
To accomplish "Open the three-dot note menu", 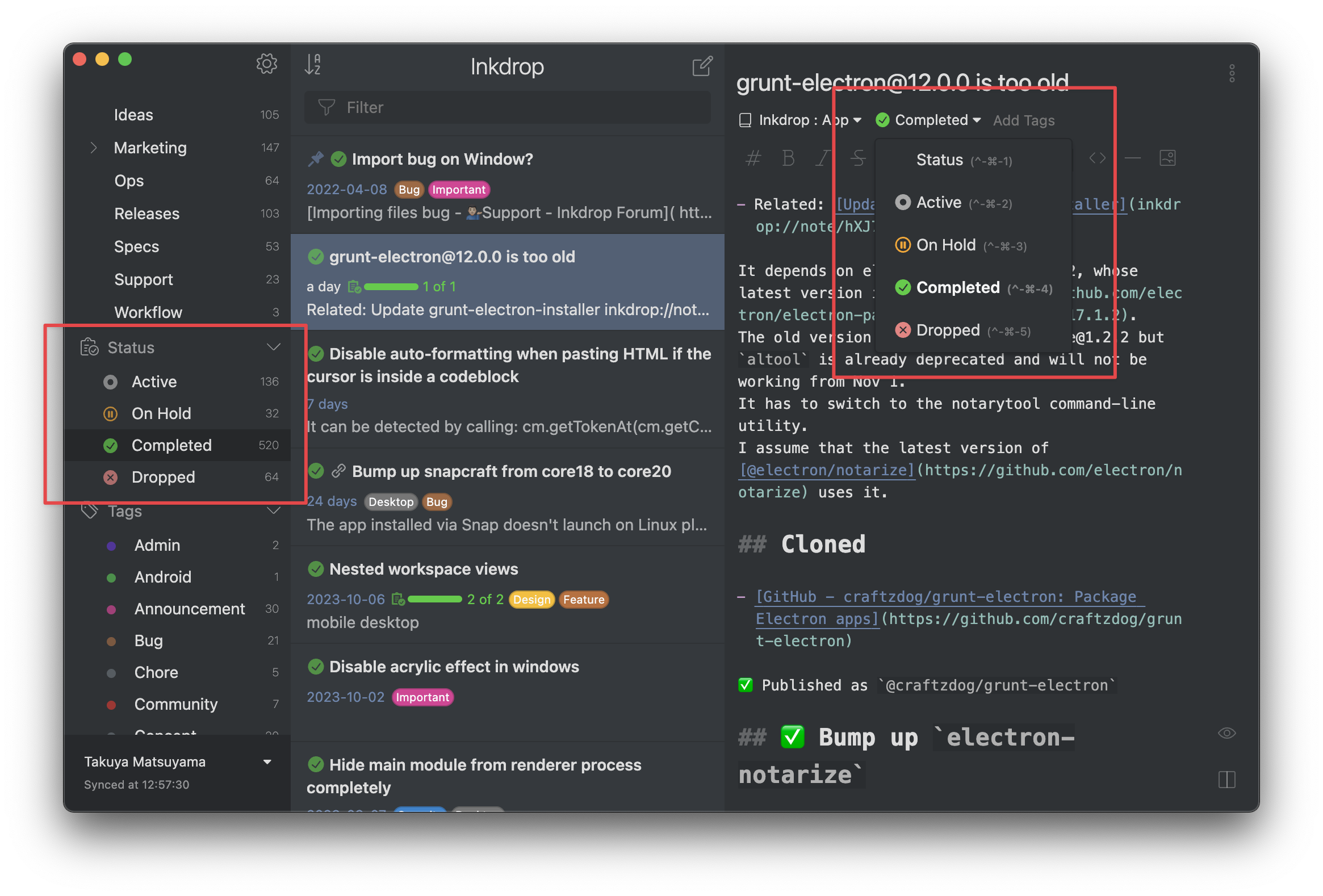I will [x=1232, y=73].
